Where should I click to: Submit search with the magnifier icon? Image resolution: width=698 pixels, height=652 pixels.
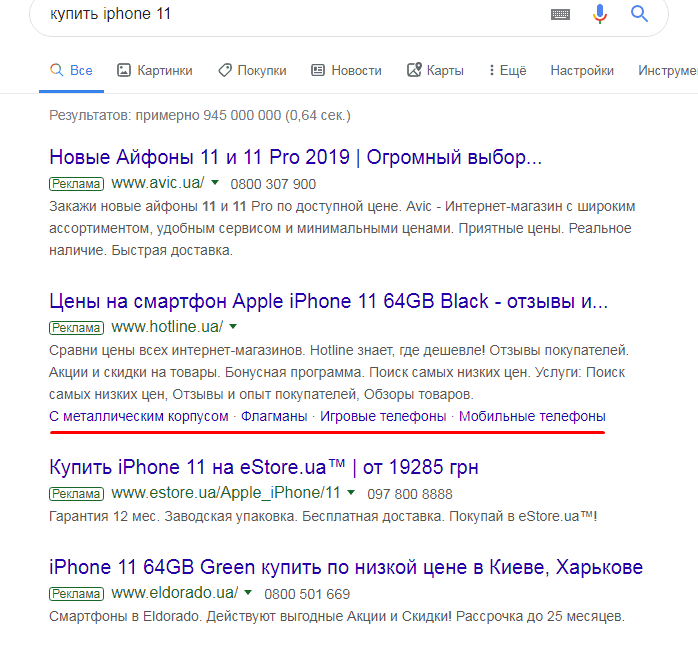pos(639,14)
